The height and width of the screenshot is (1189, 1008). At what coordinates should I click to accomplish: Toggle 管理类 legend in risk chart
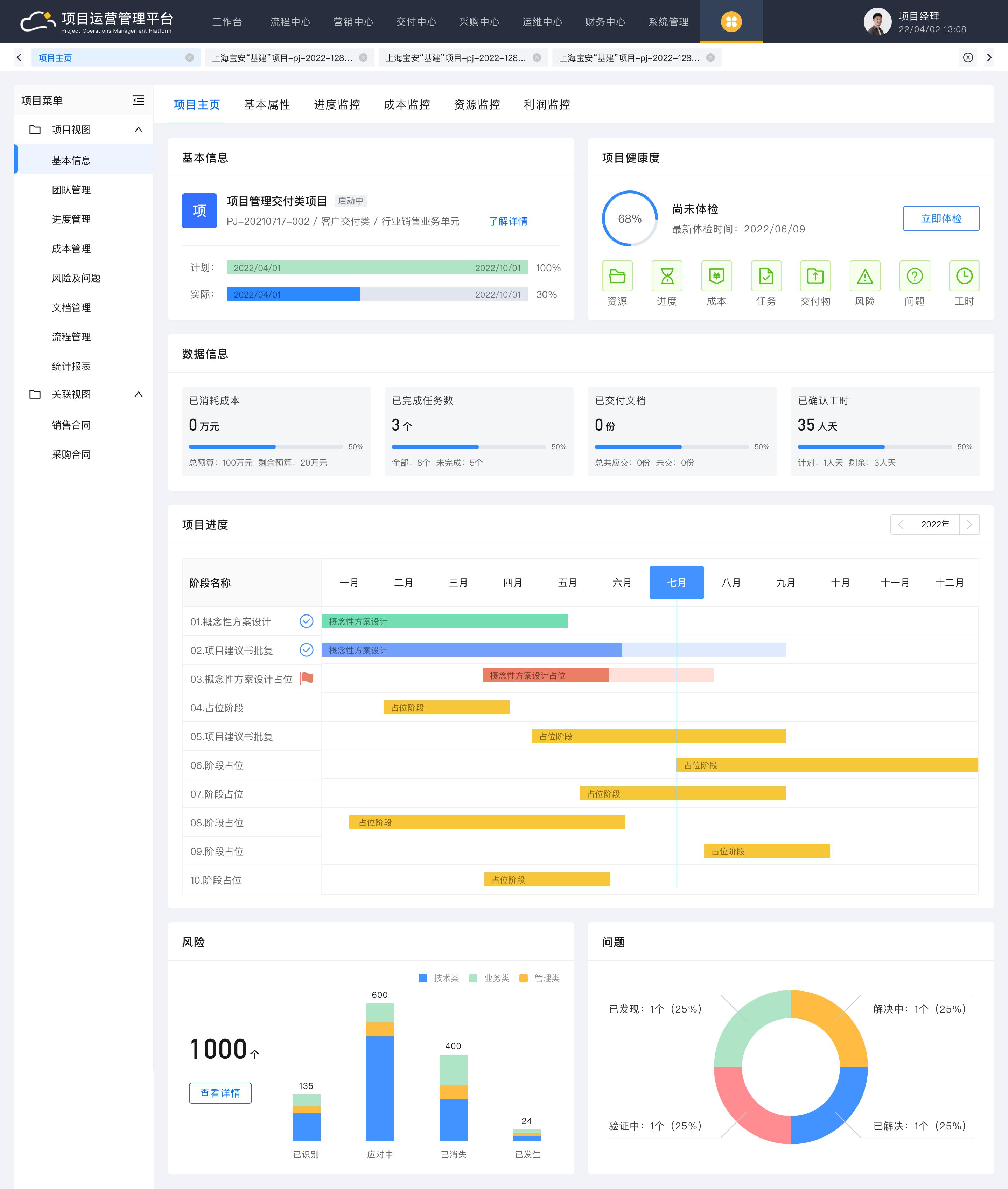click(539, 978)
